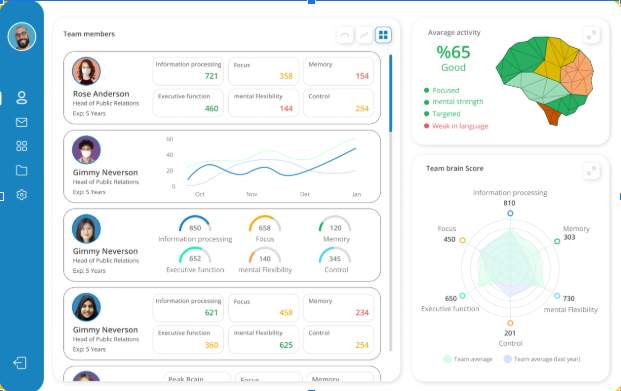
Task: Open the user profile icon in sidebar
Action: click(21, 97)
